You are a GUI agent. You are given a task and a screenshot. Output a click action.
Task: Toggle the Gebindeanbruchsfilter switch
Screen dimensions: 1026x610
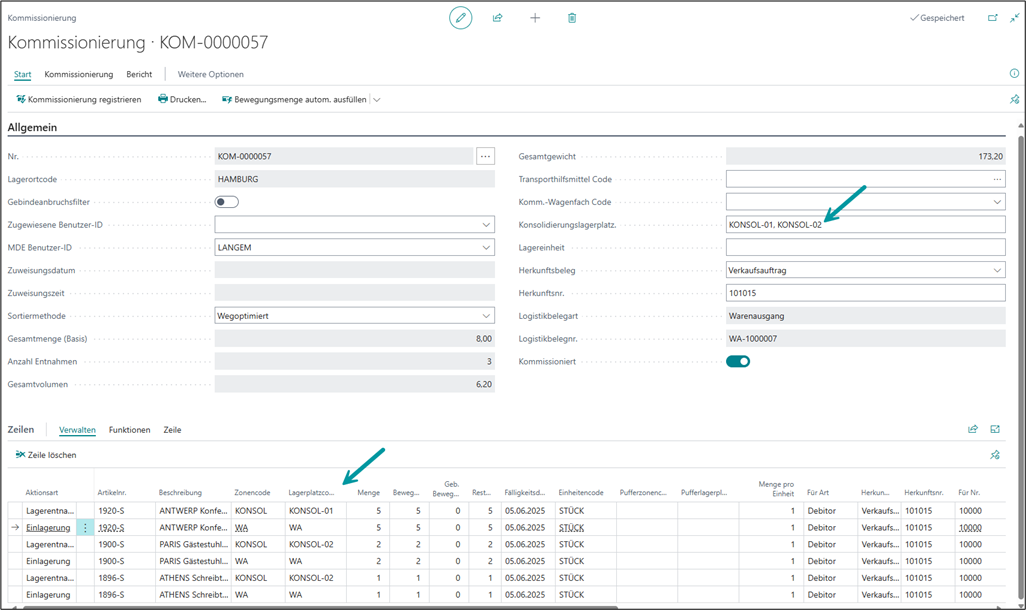(227, 202)
